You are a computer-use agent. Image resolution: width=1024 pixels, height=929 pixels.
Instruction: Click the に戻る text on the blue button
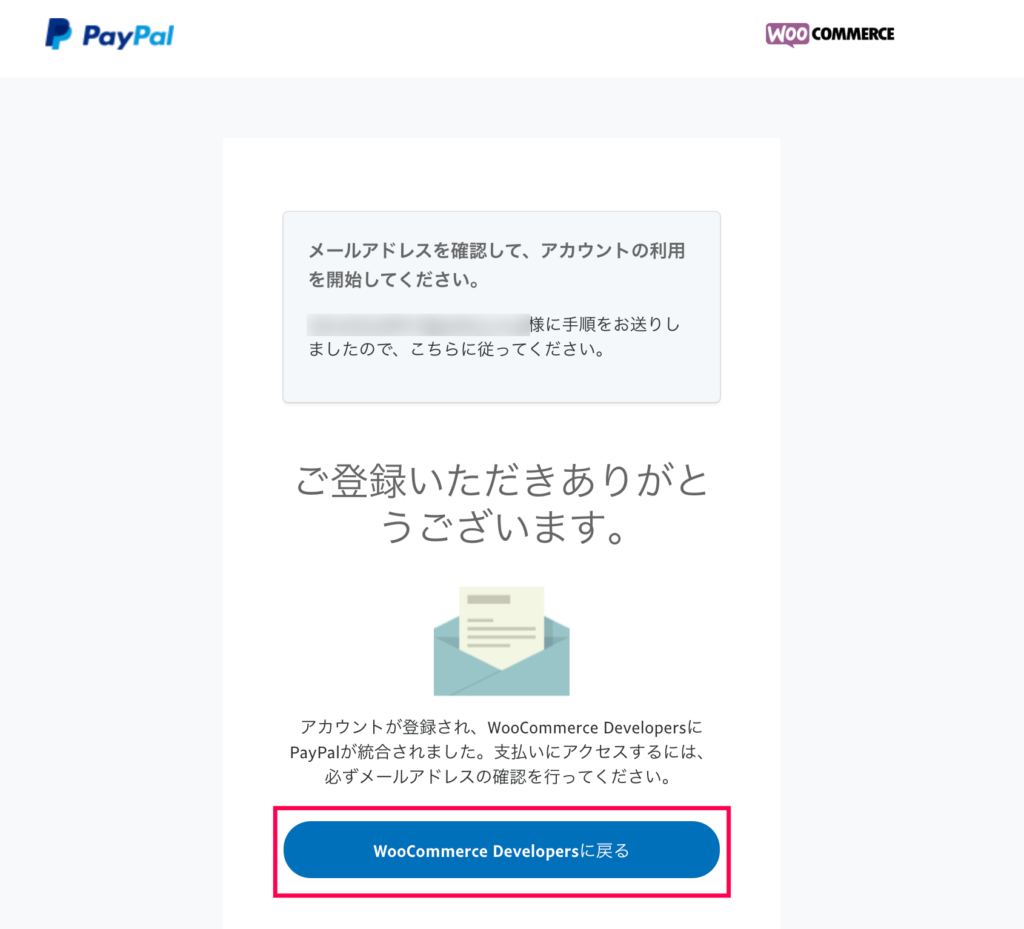[605, 851]
